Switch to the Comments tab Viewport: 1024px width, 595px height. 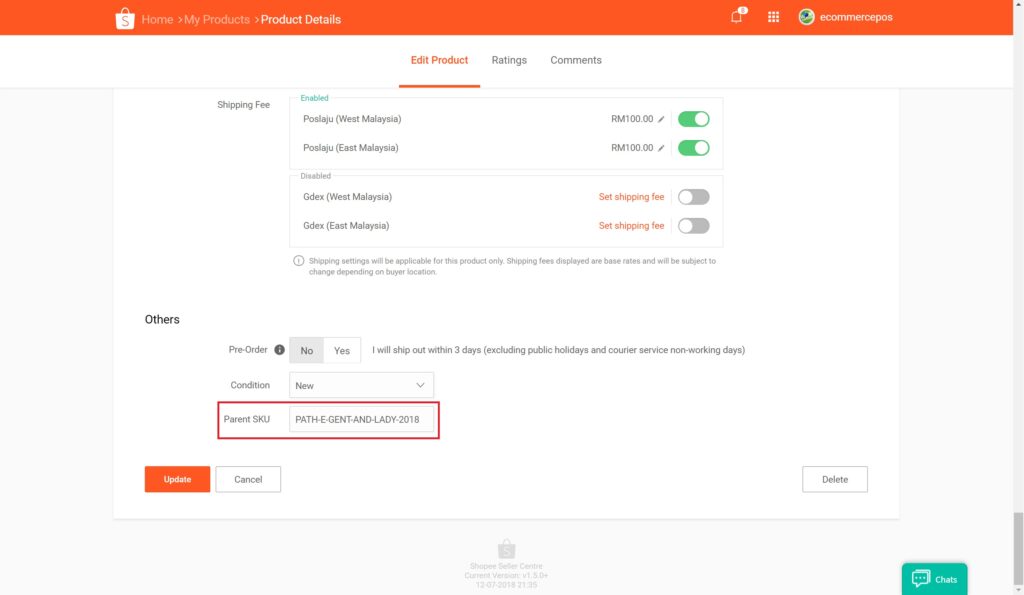point(576,60)
